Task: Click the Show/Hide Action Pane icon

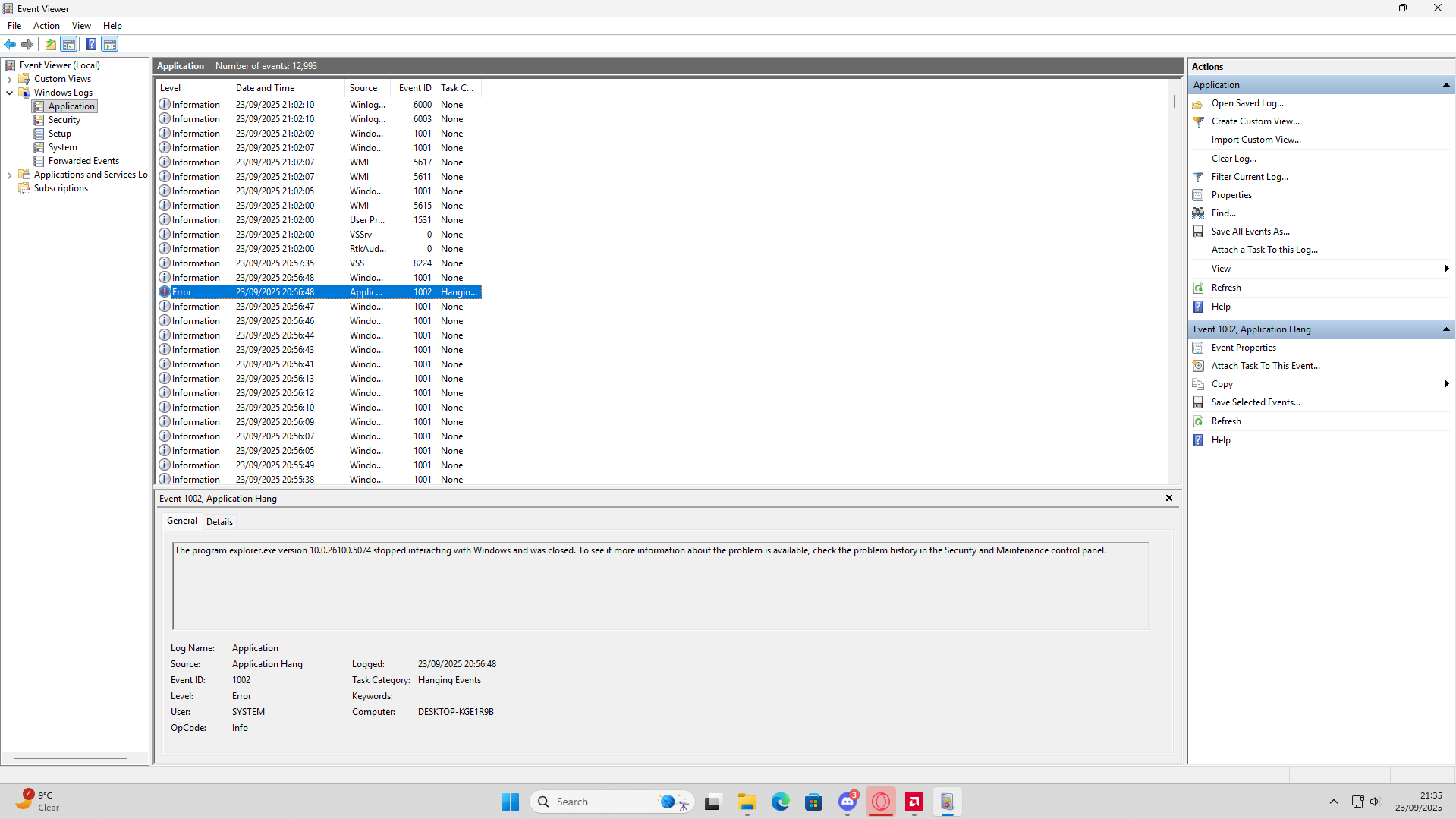Action: pyautogui.click(x=110, y=44)
